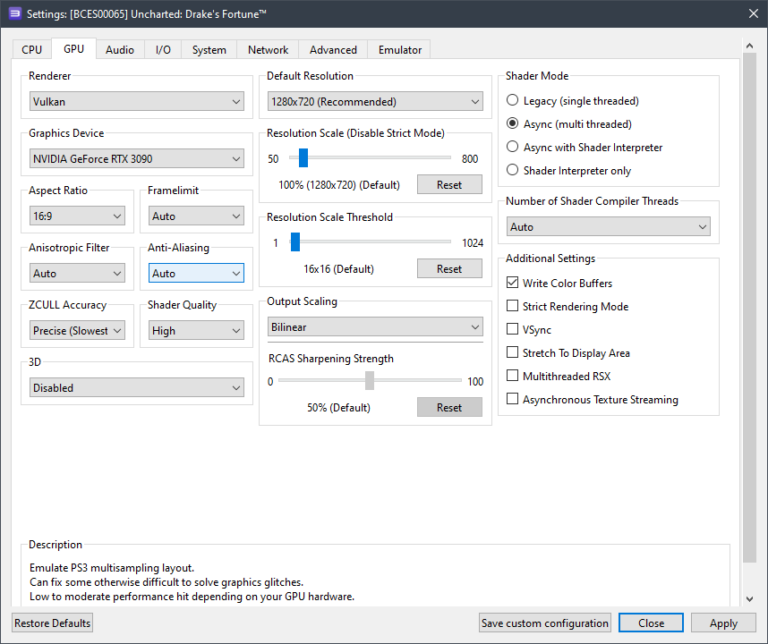This screenshot has height=644, width=768.
Task: Expand the Output Scaling Bilinear dropdown
Action: click(375, 327)
